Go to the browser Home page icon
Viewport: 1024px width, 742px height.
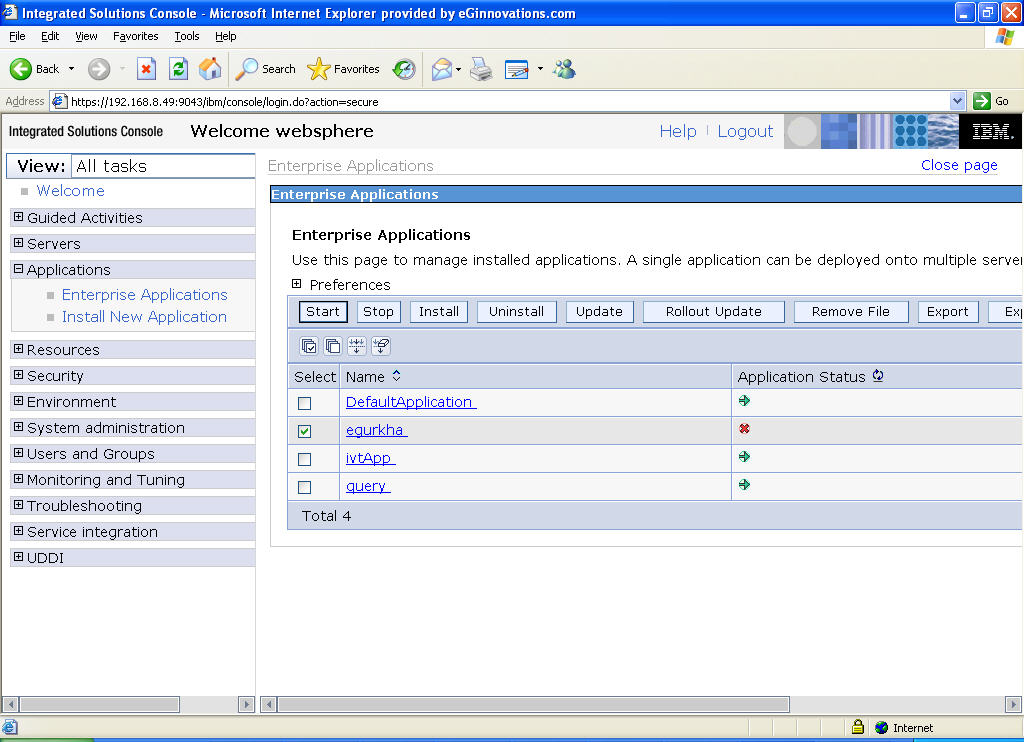(x=210, y=69)
